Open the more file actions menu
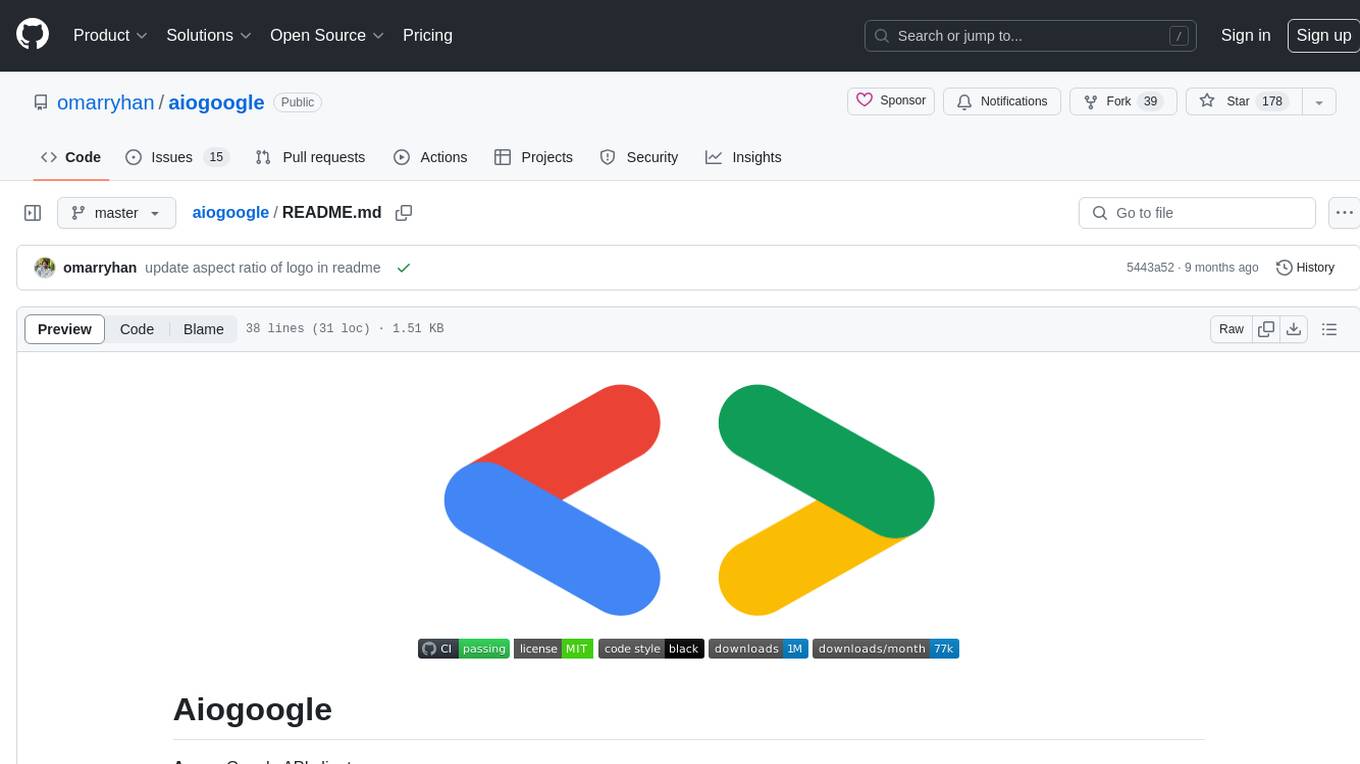The height and width of the screenshot is (764, 1360). tap(1345, 213)
